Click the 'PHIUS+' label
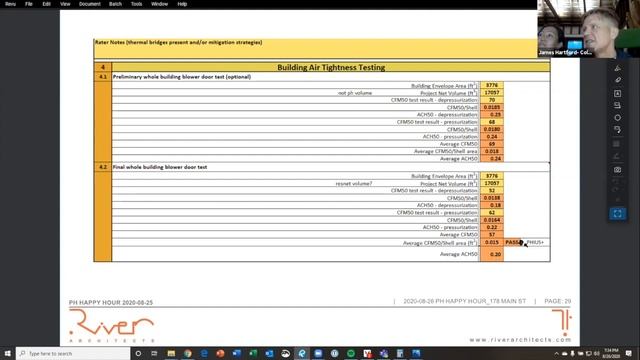640x360 pixels. (x=535, y=242)
